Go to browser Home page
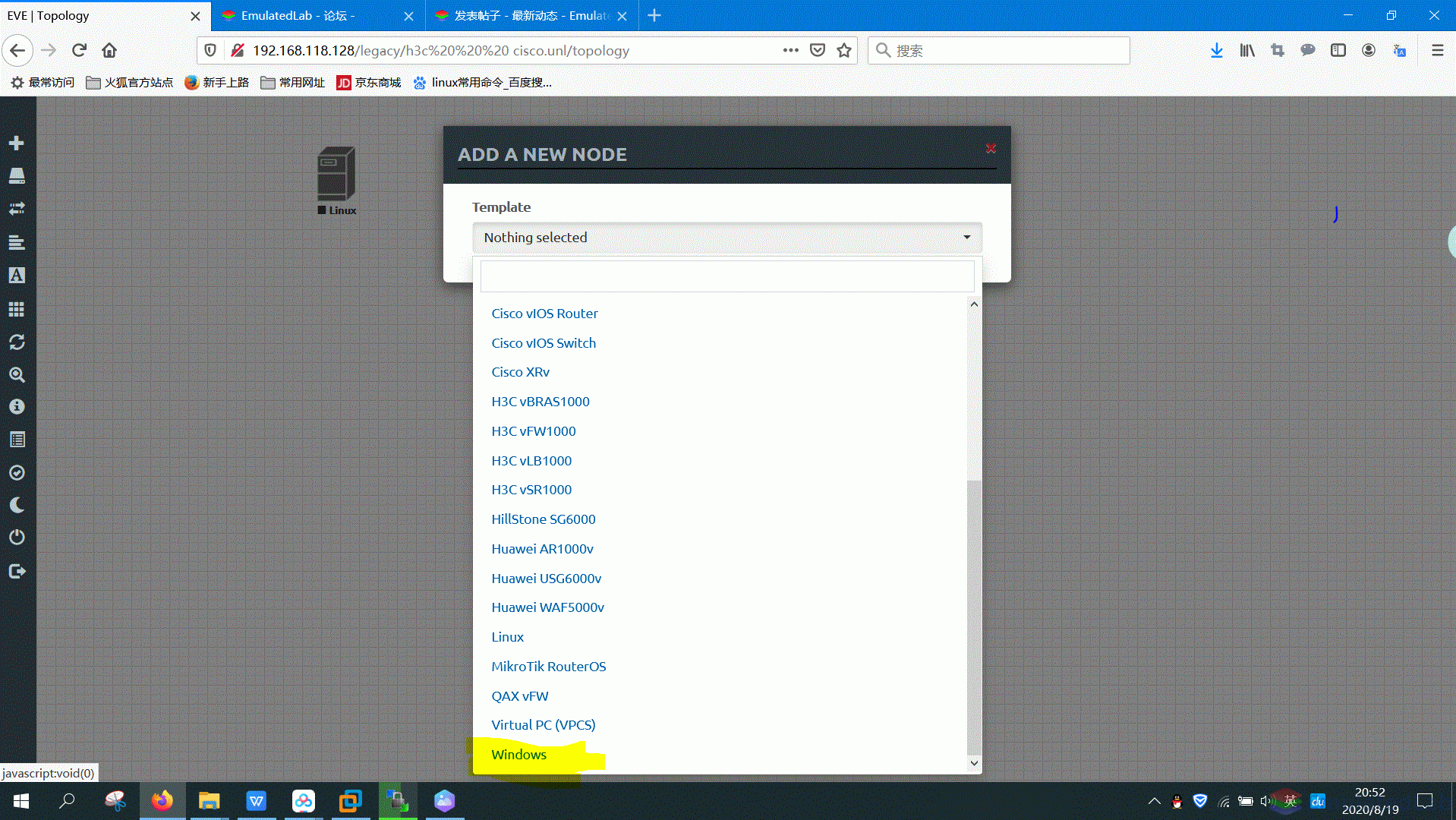The image size is (1456, 820). [109, 50]
